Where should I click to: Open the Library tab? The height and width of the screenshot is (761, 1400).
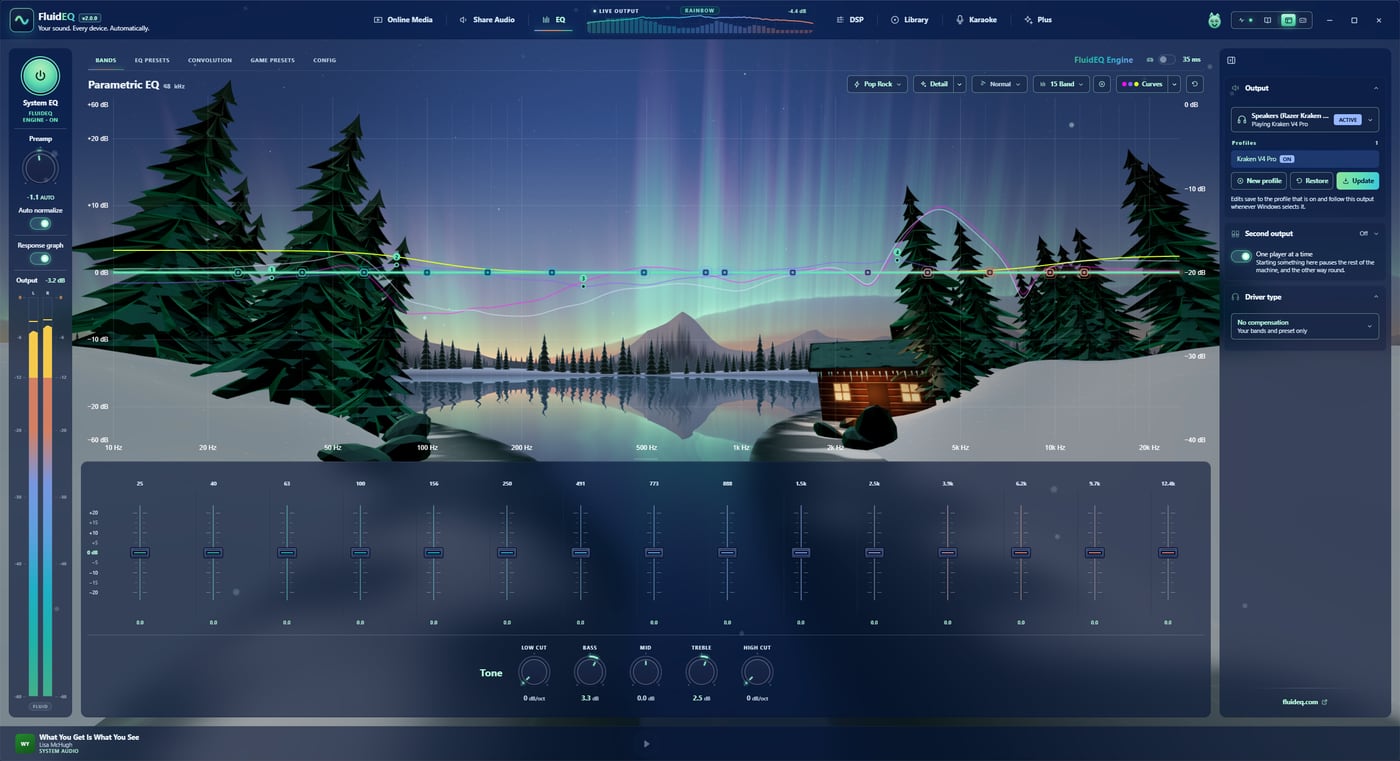909,20
